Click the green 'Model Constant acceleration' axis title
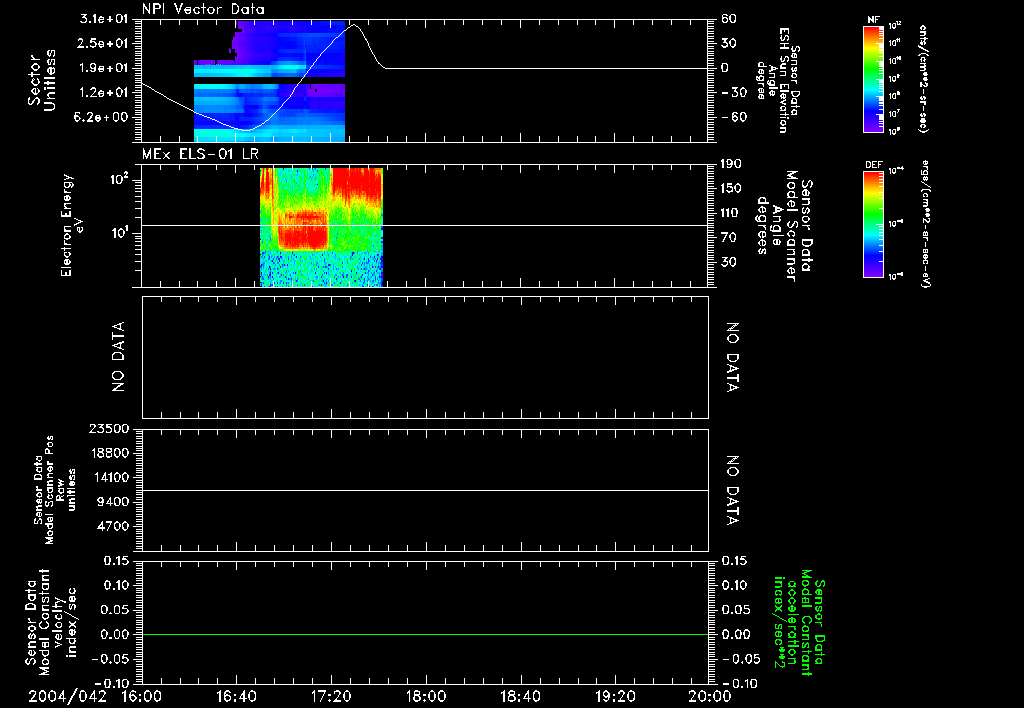 click(x=800, y=622)
